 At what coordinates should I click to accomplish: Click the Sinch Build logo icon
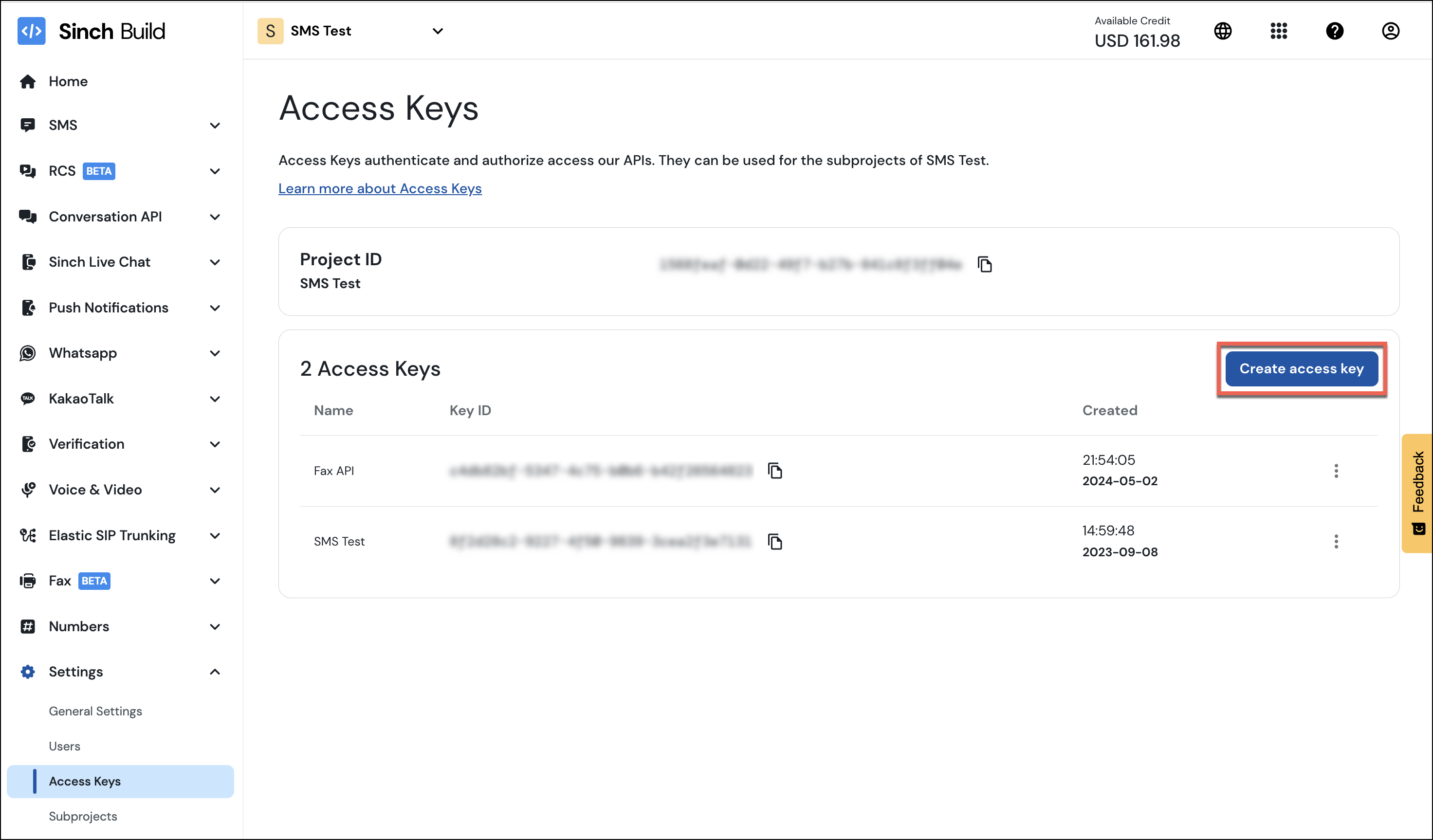tap(31, 31)
